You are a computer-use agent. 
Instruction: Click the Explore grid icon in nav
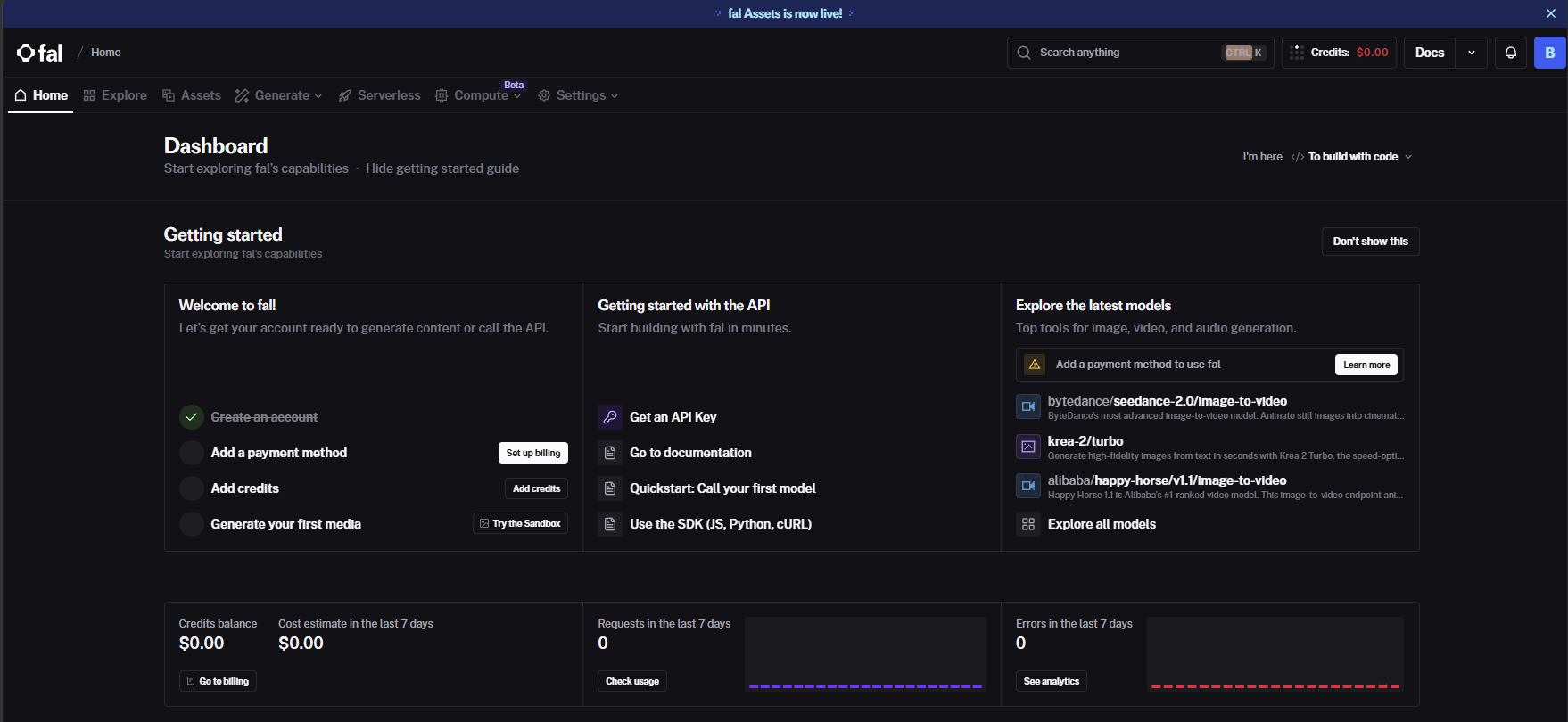(x=89, y=95)
